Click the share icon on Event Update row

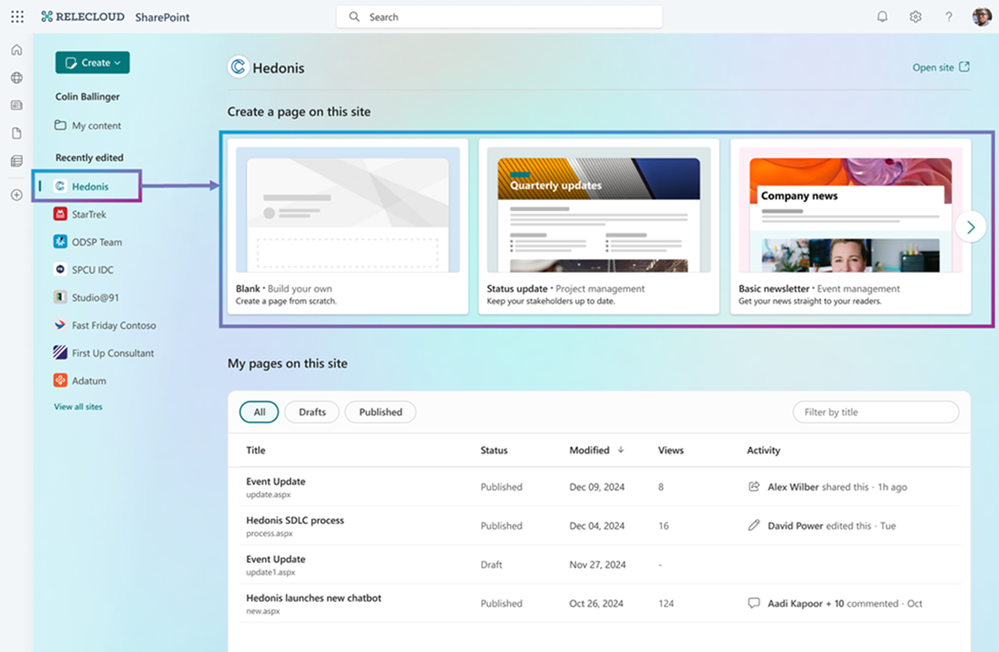754,486
